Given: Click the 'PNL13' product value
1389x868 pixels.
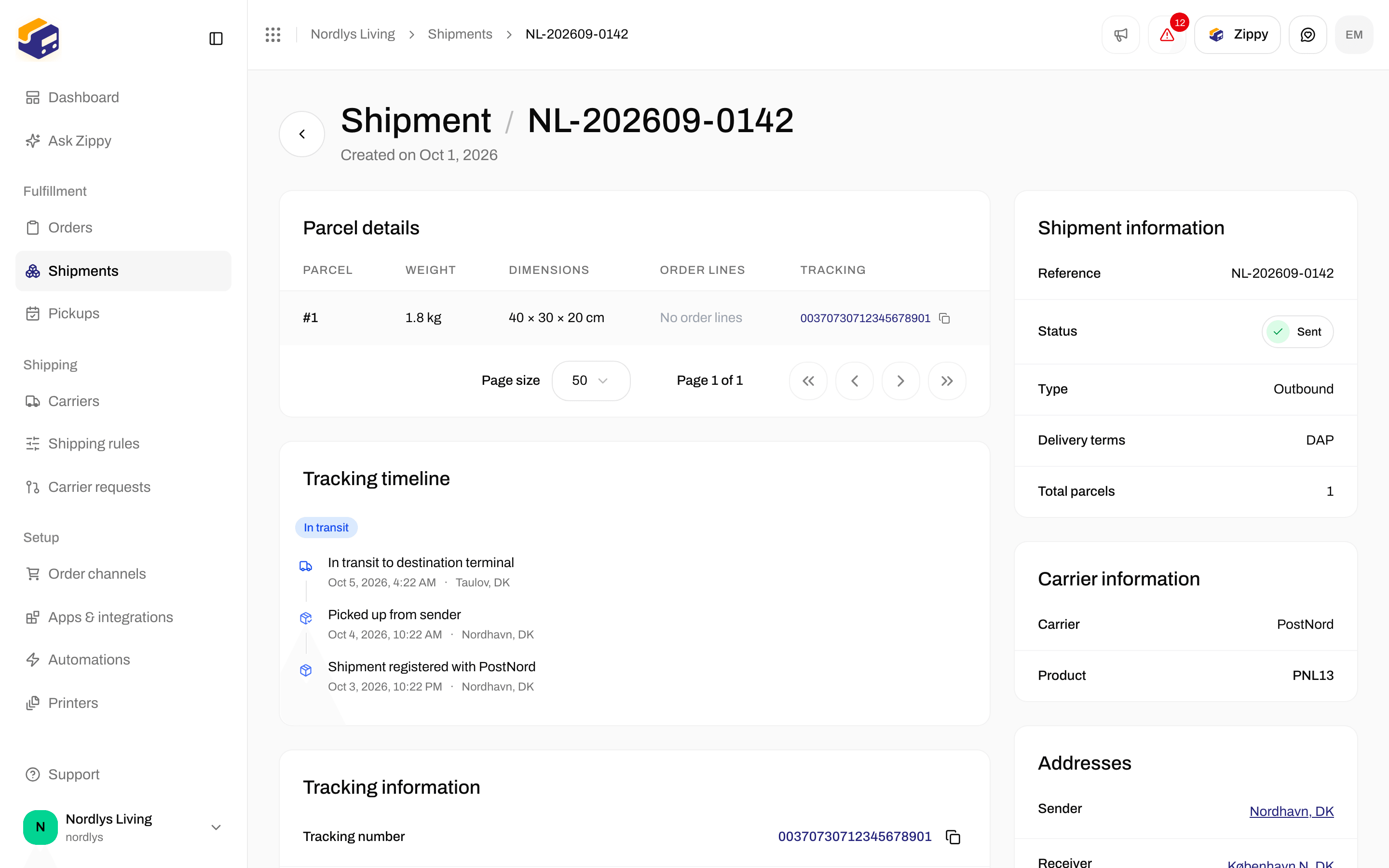Looking at the screenshot, I should pos(1313,676).
